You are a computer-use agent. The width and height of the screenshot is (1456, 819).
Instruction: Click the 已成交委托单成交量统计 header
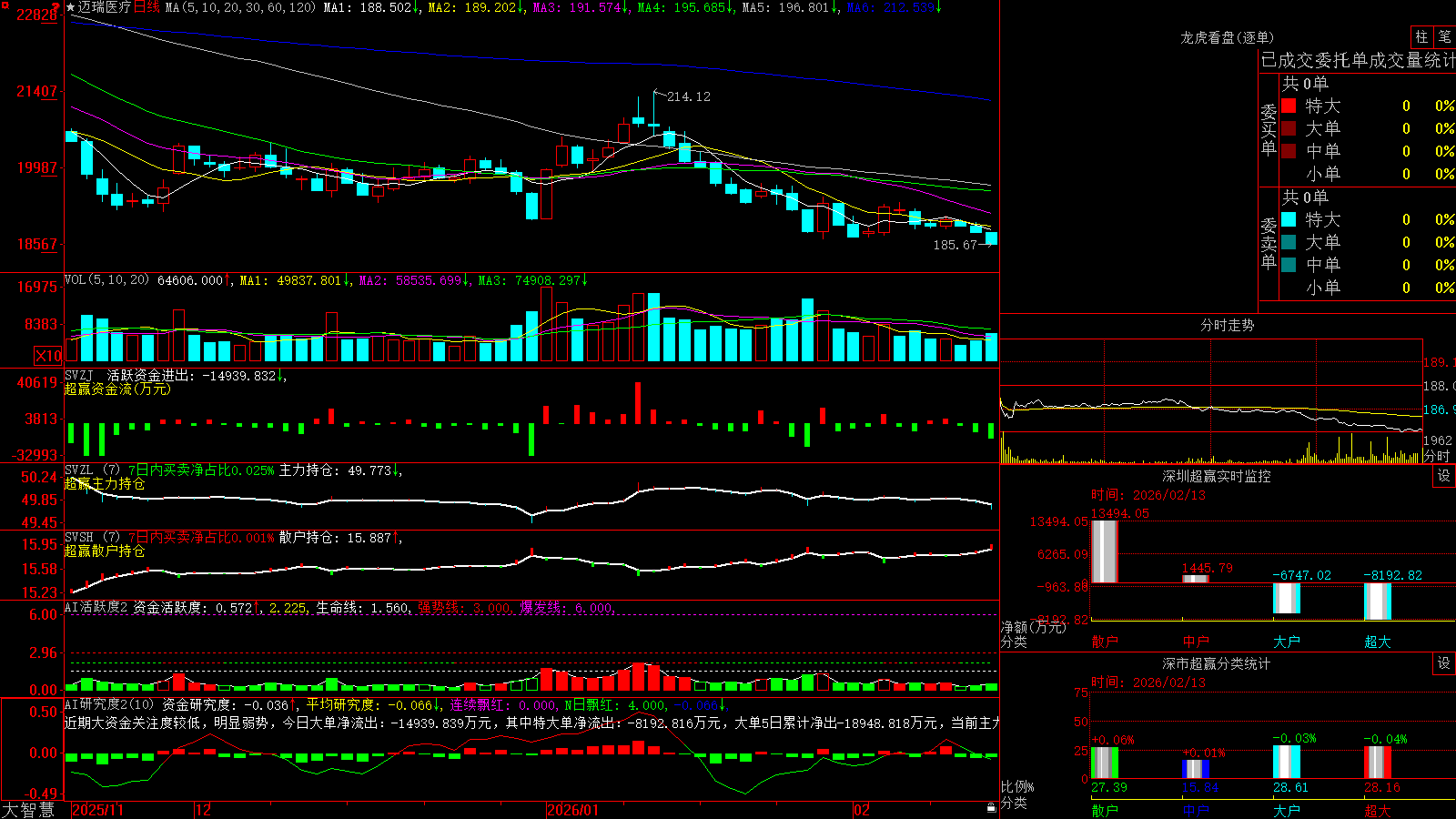[1358, 60]
